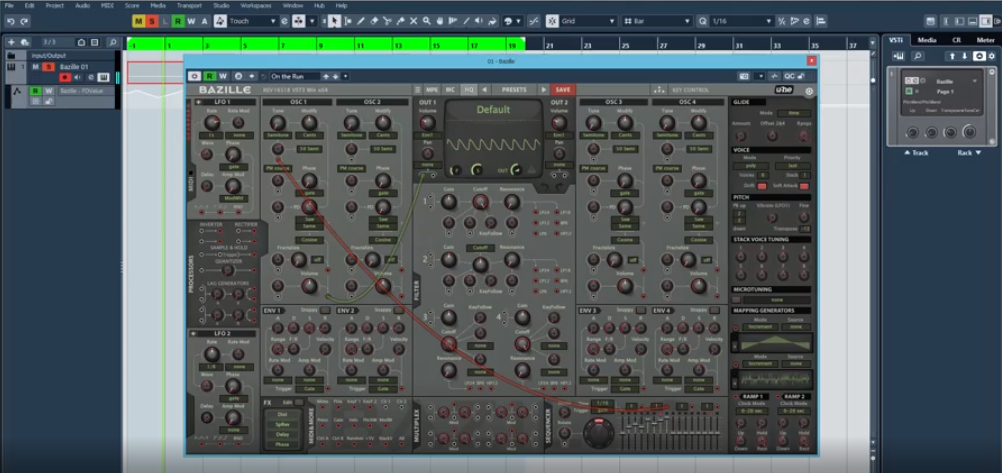This screenshot has height=473, width=1002.
Task: Click the MC button in Bazille
Action: (451, 90)
